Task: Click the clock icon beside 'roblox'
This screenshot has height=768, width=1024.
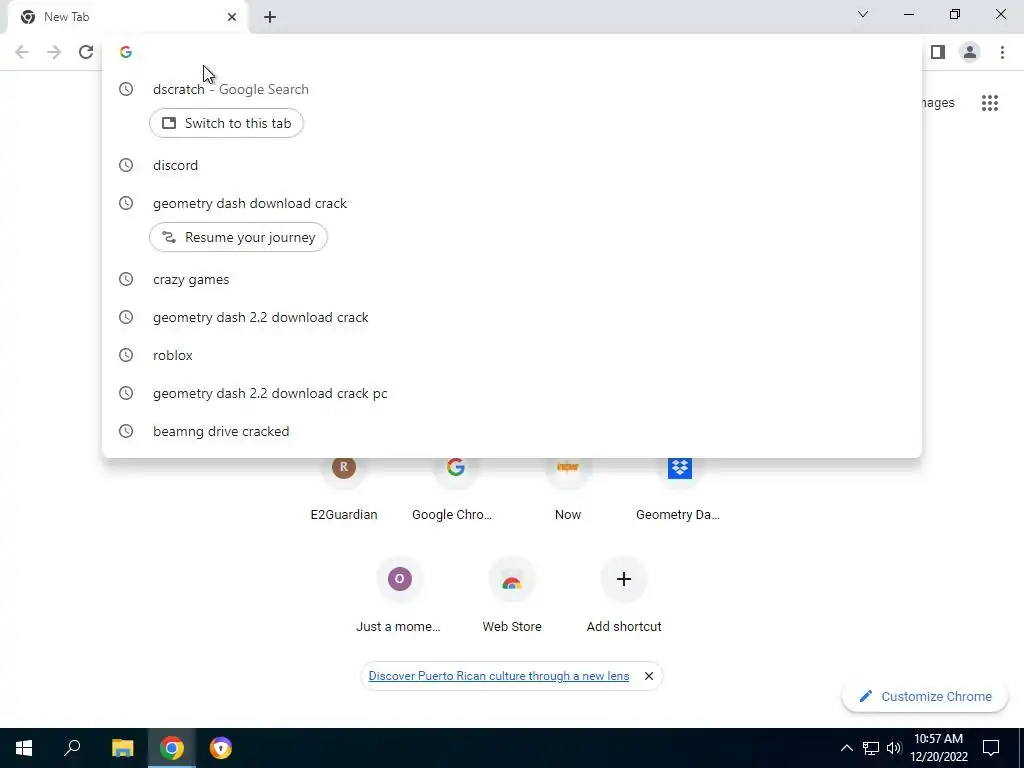Action: 126,355
